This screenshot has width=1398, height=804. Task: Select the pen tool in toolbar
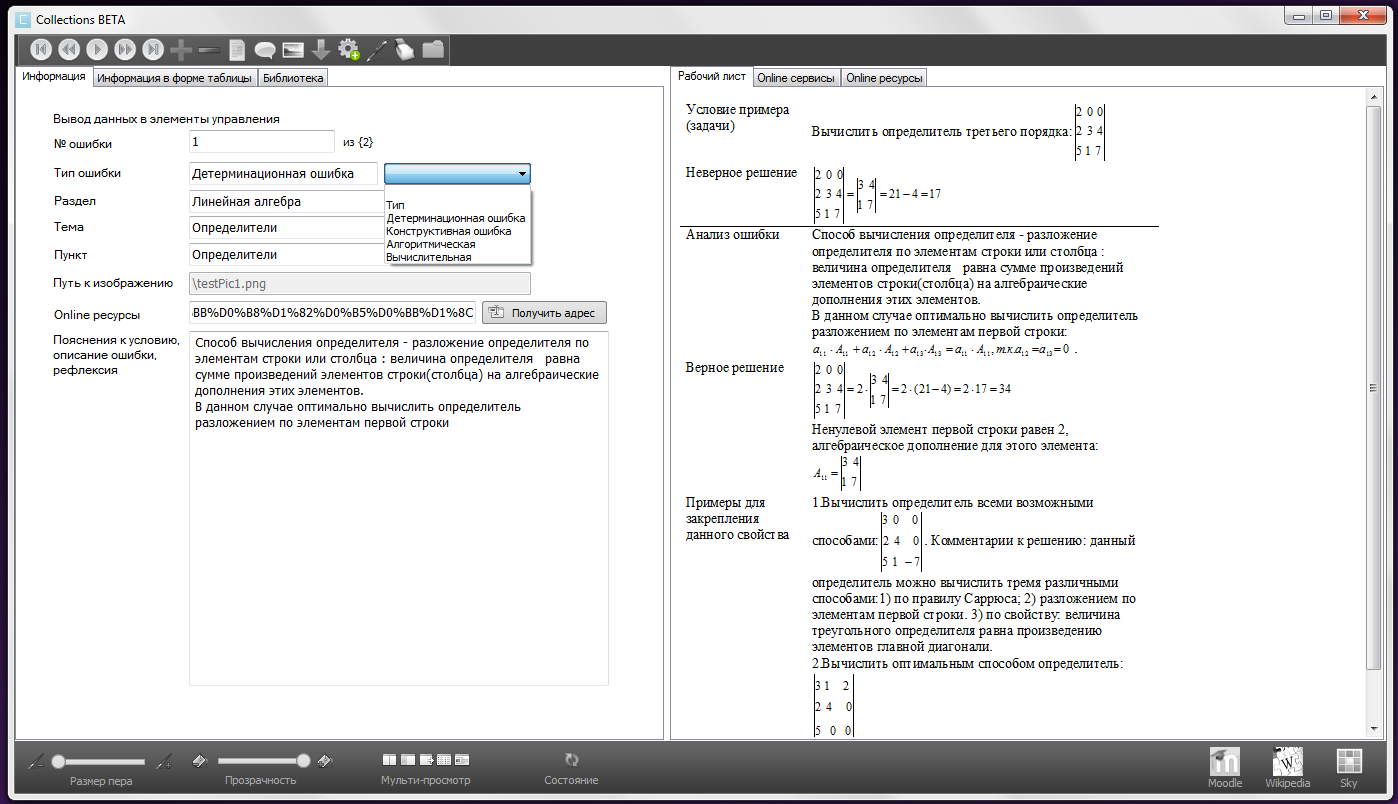coord(377,49)
